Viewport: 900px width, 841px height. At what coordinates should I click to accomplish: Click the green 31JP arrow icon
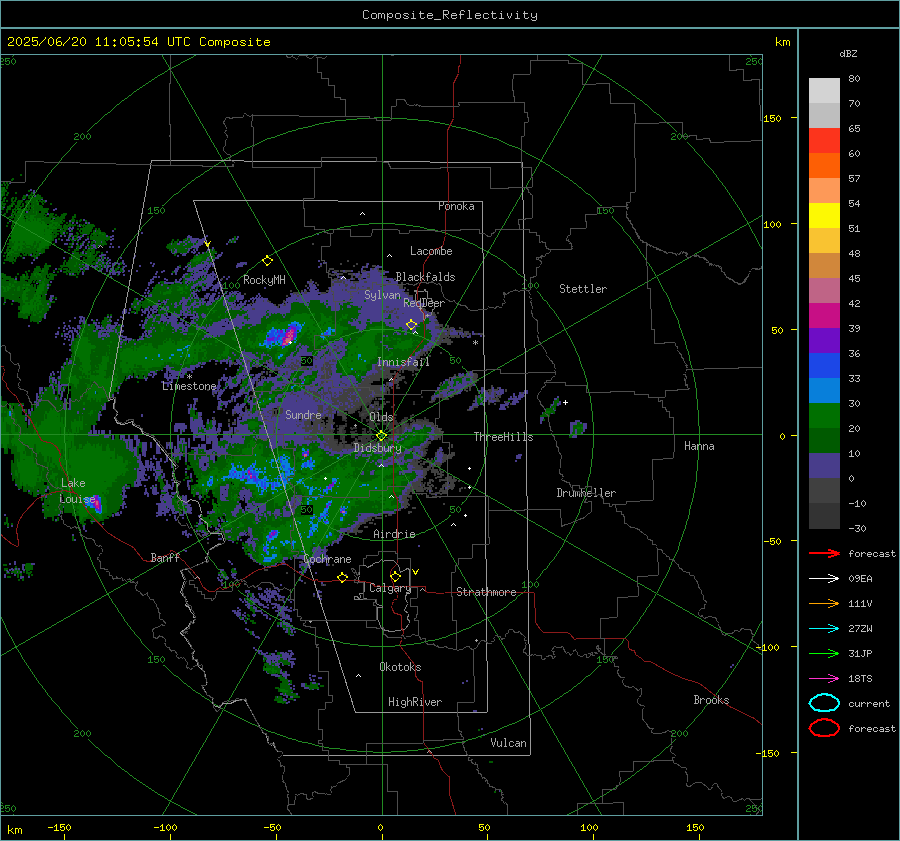(824, 653)
